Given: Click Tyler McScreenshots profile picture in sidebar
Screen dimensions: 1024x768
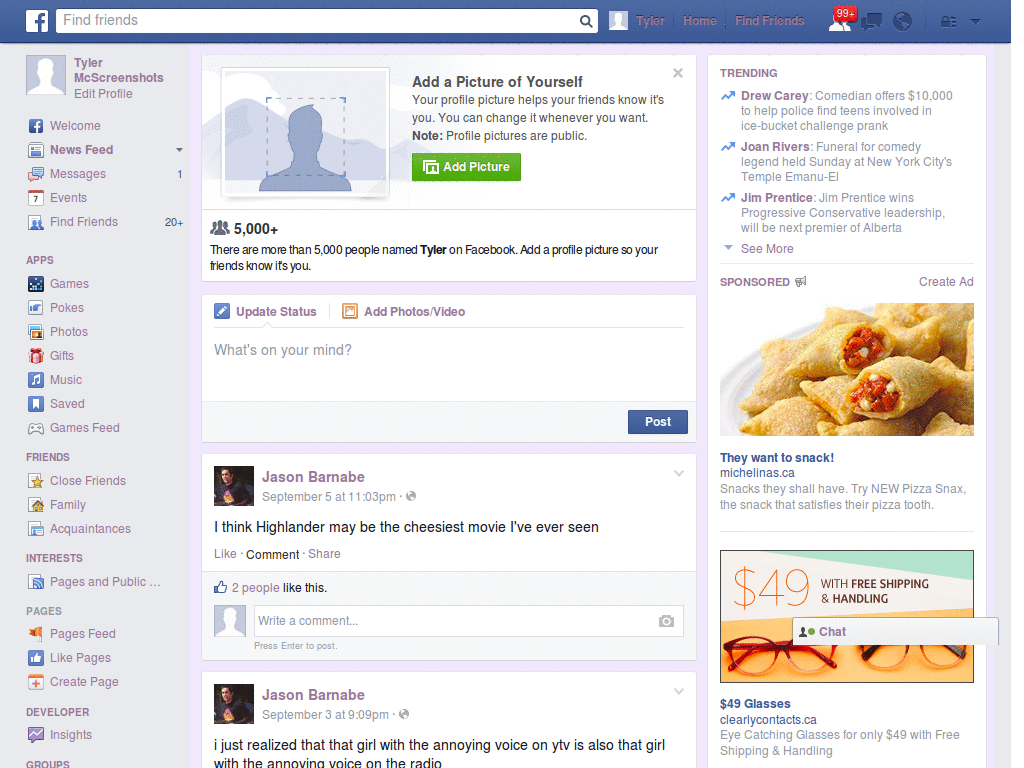Looking at the screenshot, I should click(x=46, y=75).
